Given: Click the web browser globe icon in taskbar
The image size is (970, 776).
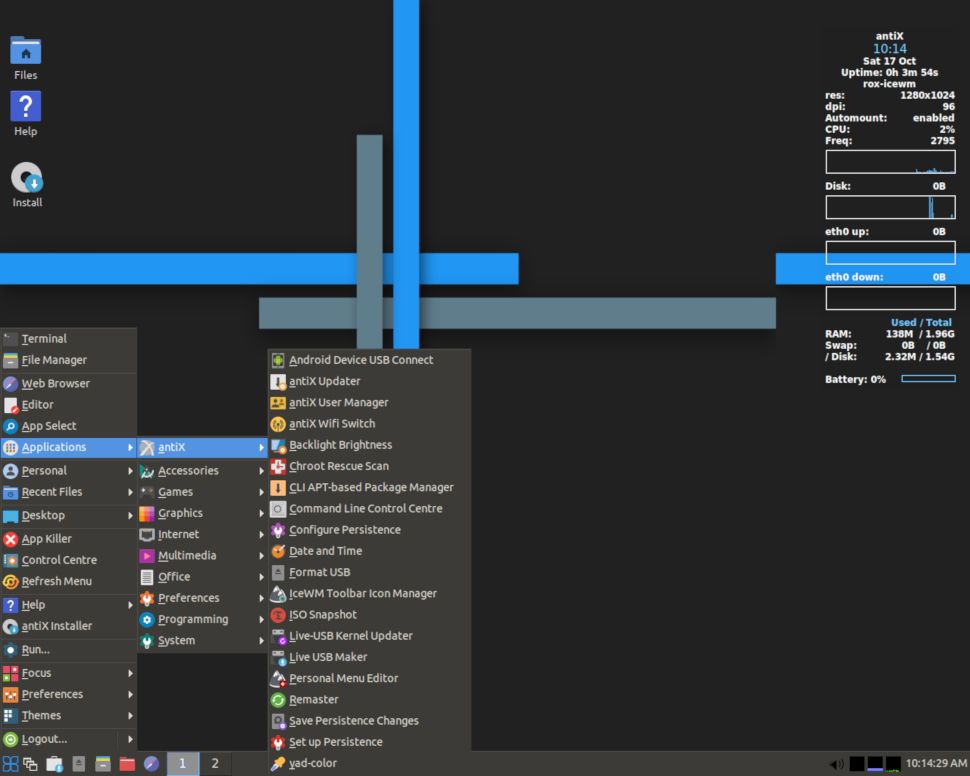Looking at the screenshot, I should [x=151, y=763].
